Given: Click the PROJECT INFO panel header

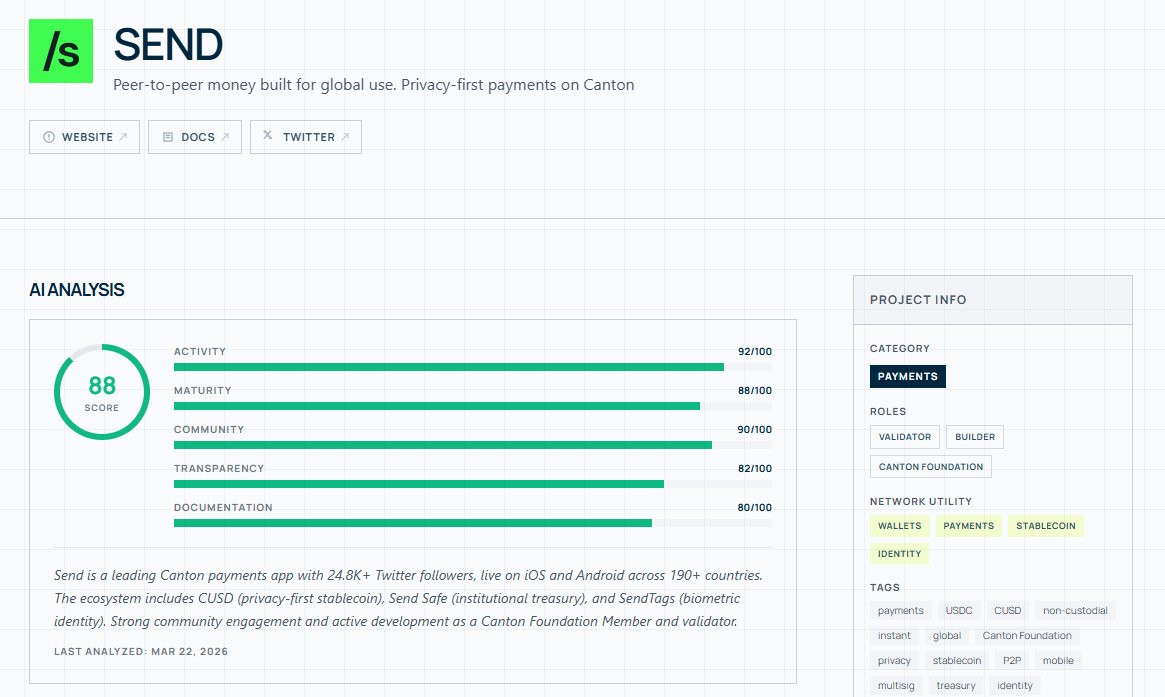Looking at the screenshot, I should coord(993,300).
